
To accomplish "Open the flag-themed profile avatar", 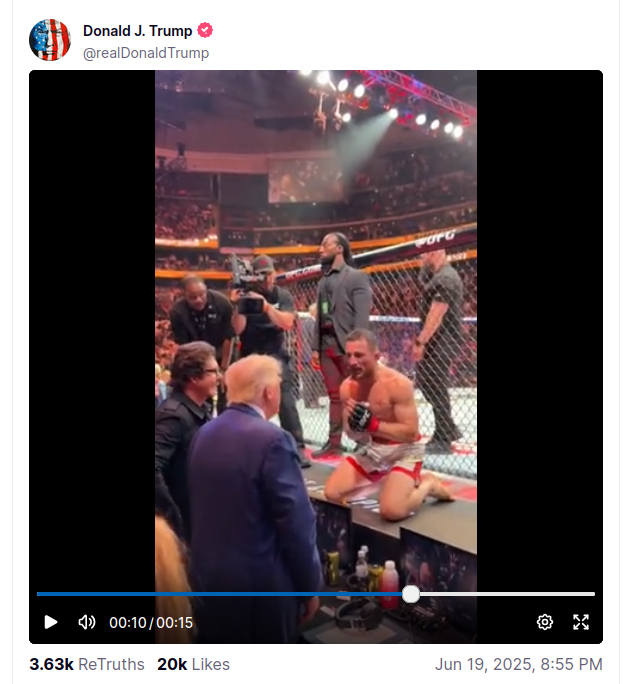I will coord(50,40).
